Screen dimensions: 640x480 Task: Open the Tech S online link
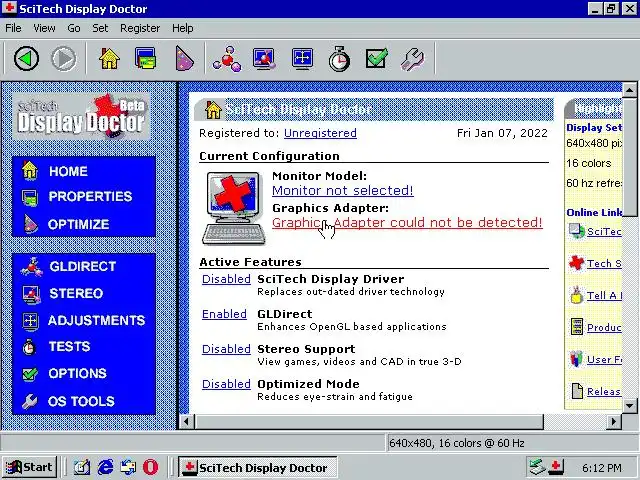pyautogui.click(x=604, y=263)
